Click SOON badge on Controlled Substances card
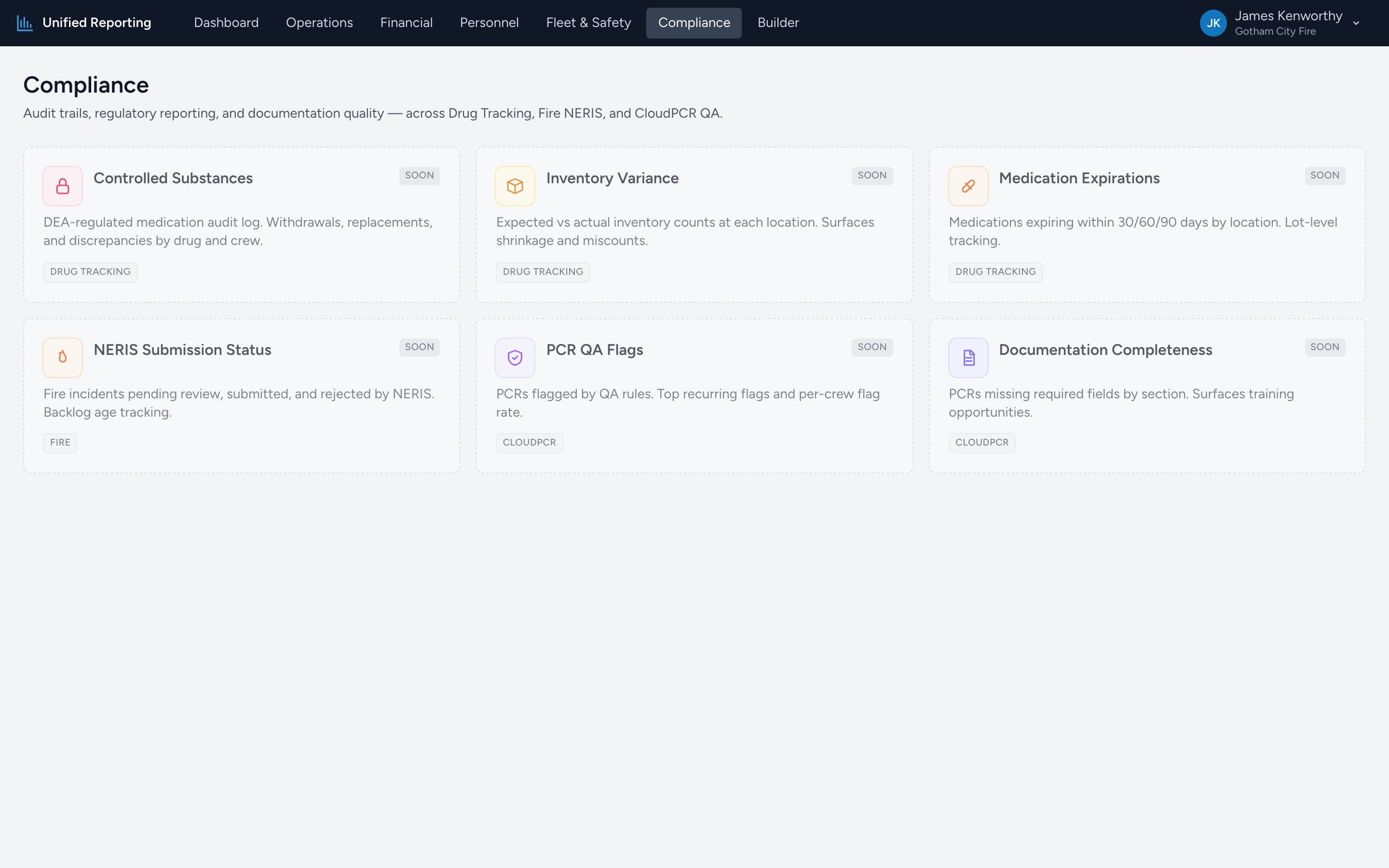Screen dimensions: 1389x868 (419, 176)
